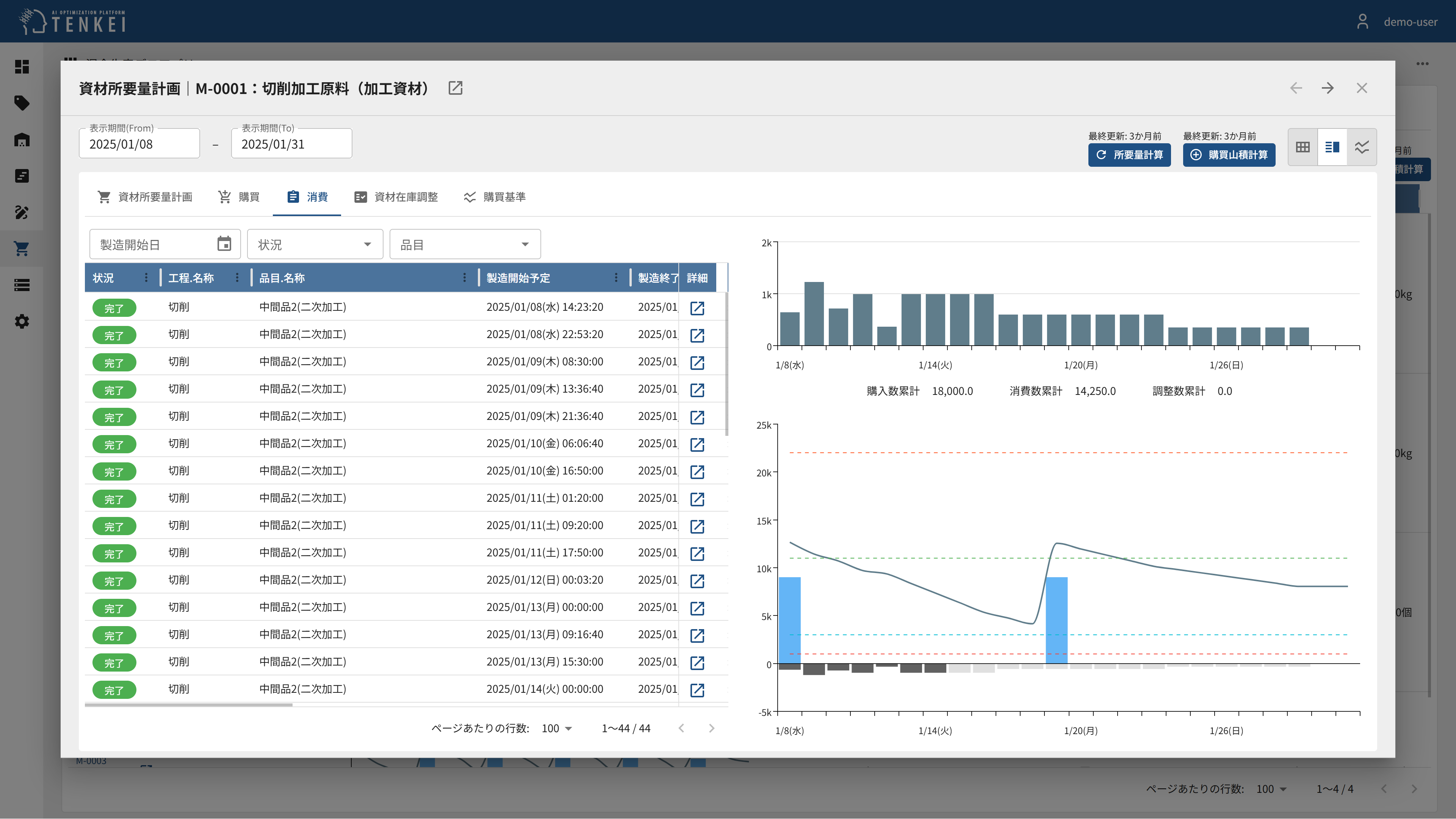The width and height of the screenshot is (1456, 819).
Task: Switch to chart-only view mode
Action: coord(1362,147)
